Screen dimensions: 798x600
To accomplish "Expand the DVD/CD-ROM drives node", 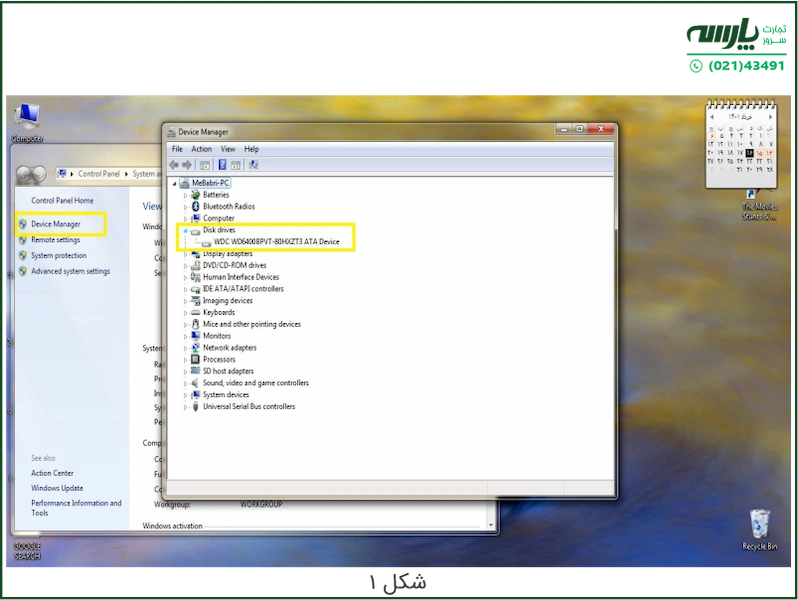I will click(x=185, y=266).
